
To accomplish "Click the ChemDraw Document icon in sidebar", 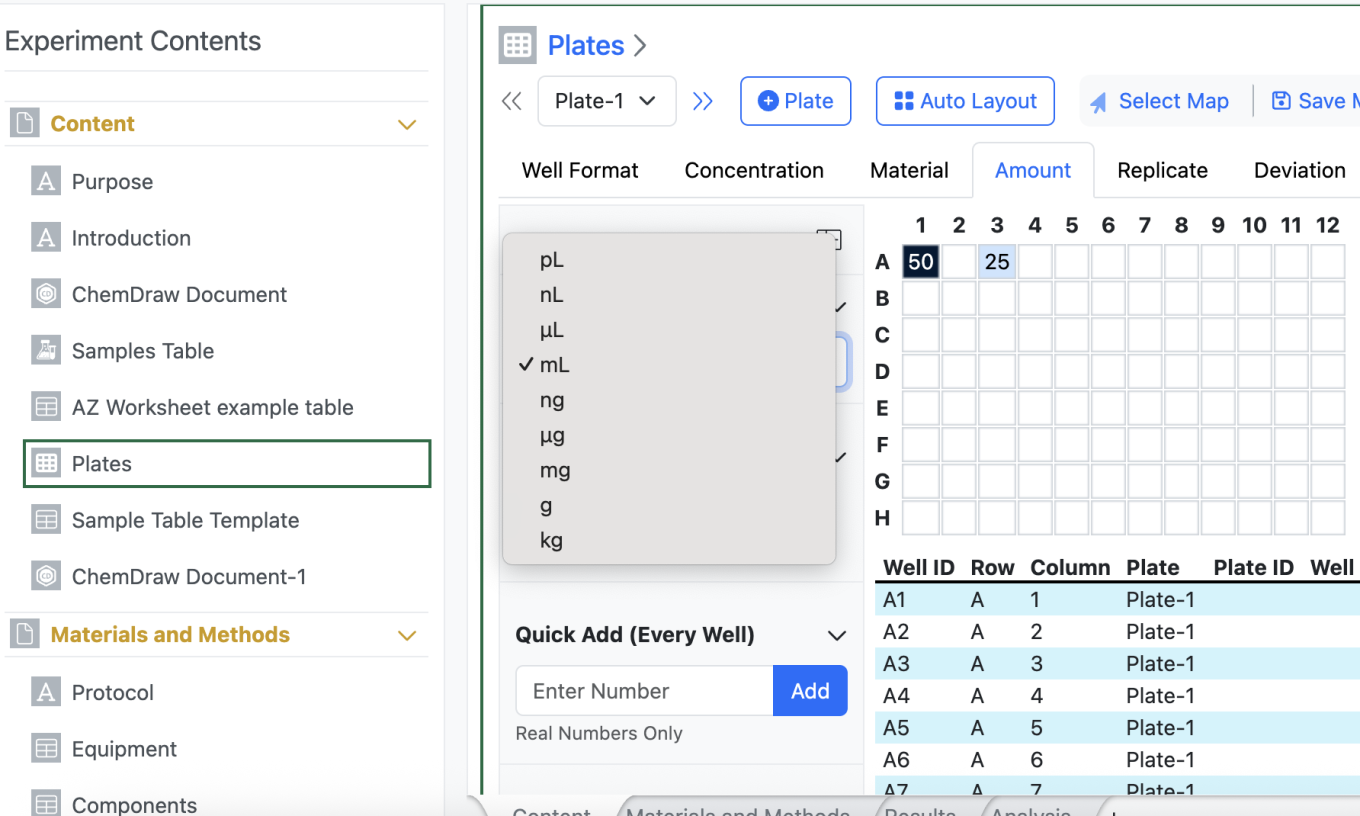I will (x=45, y=294).
